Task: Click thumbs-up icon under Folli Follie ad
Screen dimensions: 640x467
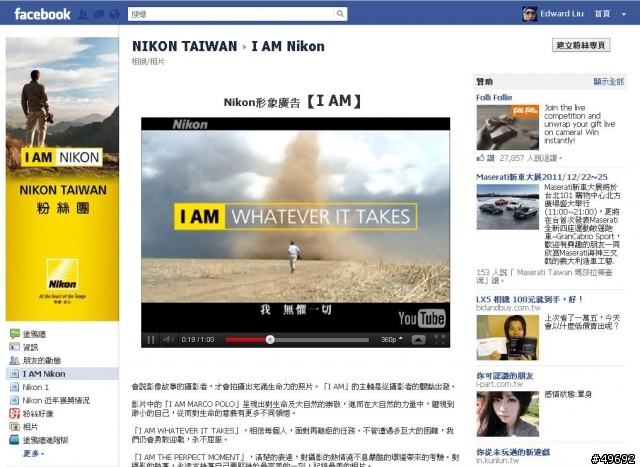Action: point(480,158)
